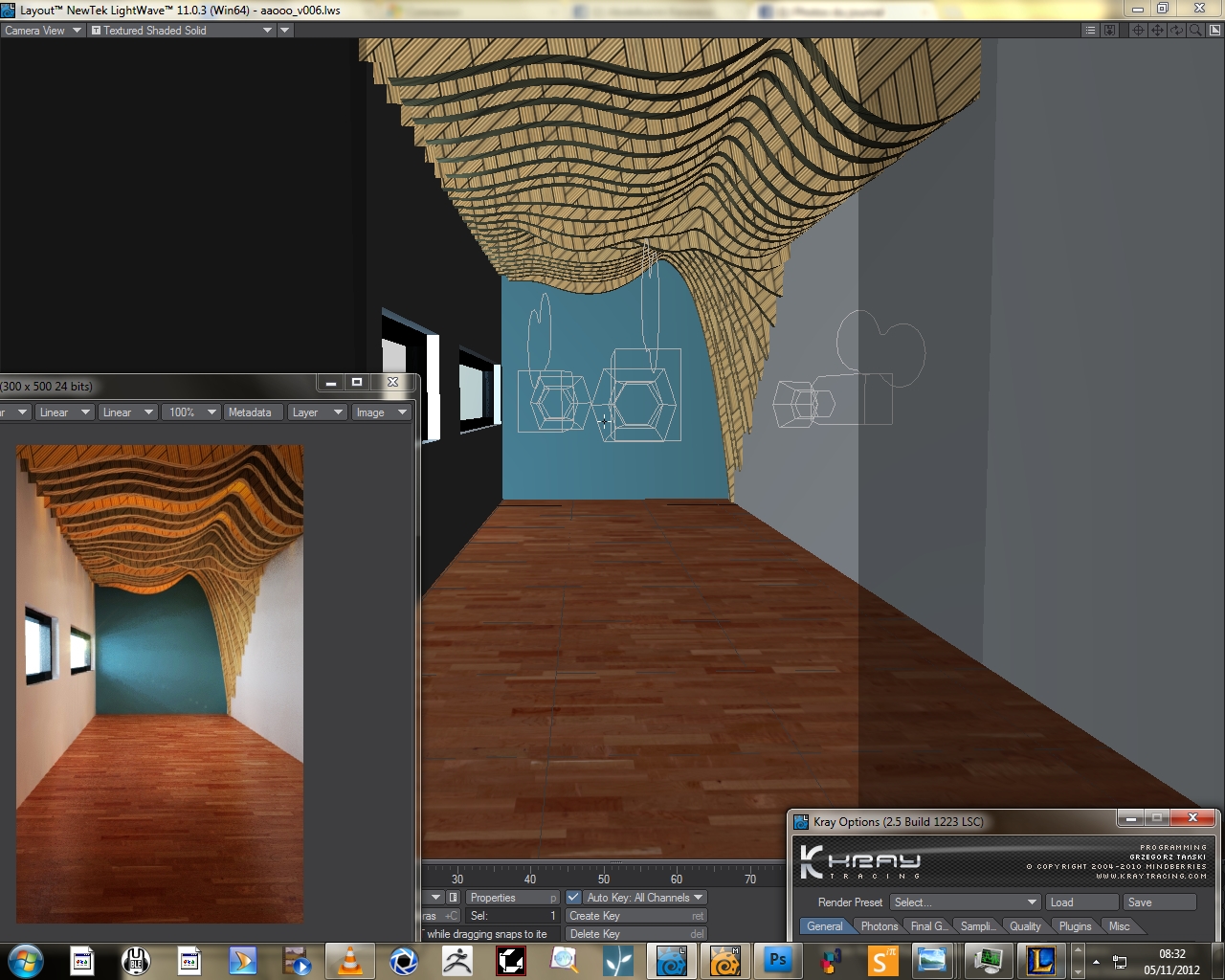Open the Camera View dropdown
This screenshot has height=980, width=1225.
click(42, 31)
